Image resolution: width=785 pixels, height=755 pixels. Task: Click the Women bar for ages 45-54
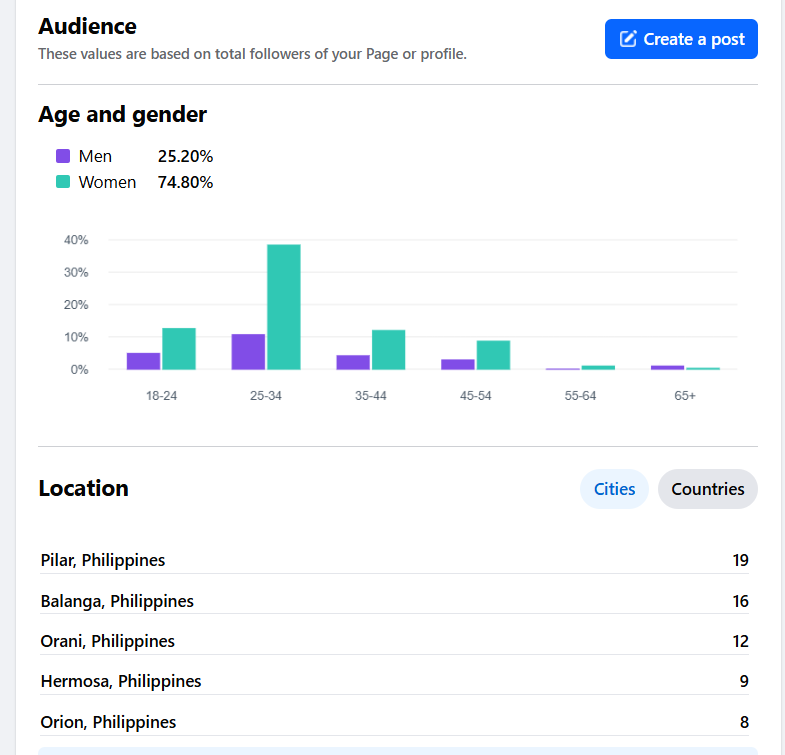(x=493, y=355)
